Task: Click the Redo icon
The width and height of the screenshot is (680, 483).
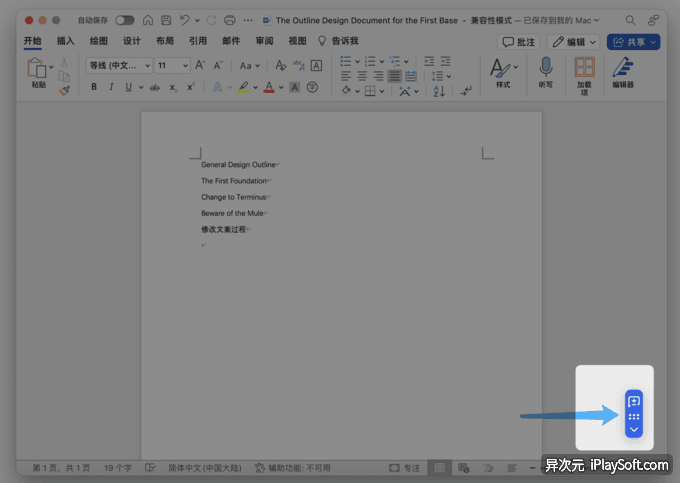Action: pos(212,20)
